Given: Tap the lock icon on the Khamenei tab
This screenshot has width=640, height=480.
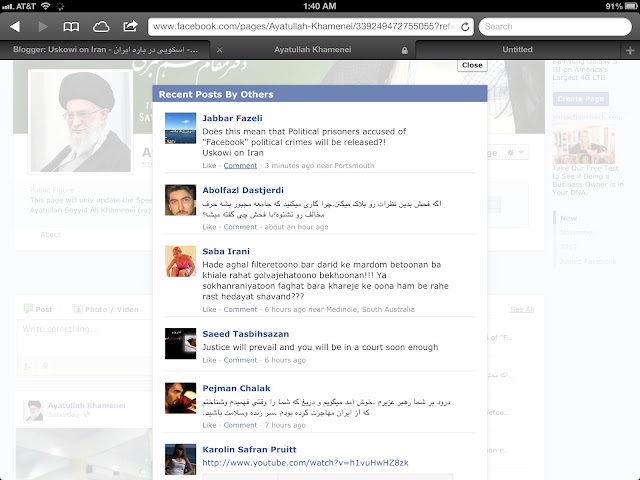Looking at the screenshot, I should [404, 50].
